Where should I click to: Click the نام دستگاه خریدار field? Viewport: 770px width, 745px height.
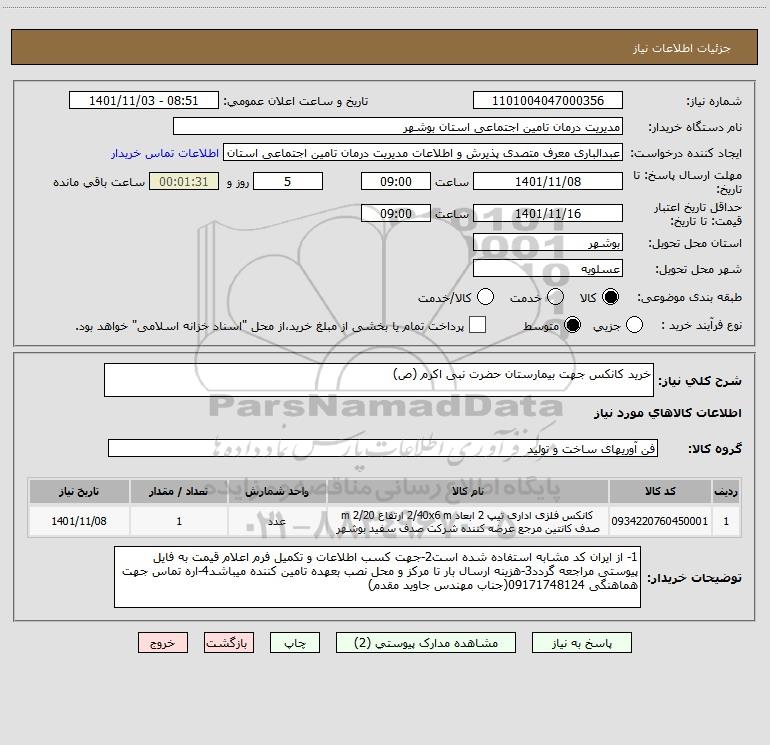(398, 127)
